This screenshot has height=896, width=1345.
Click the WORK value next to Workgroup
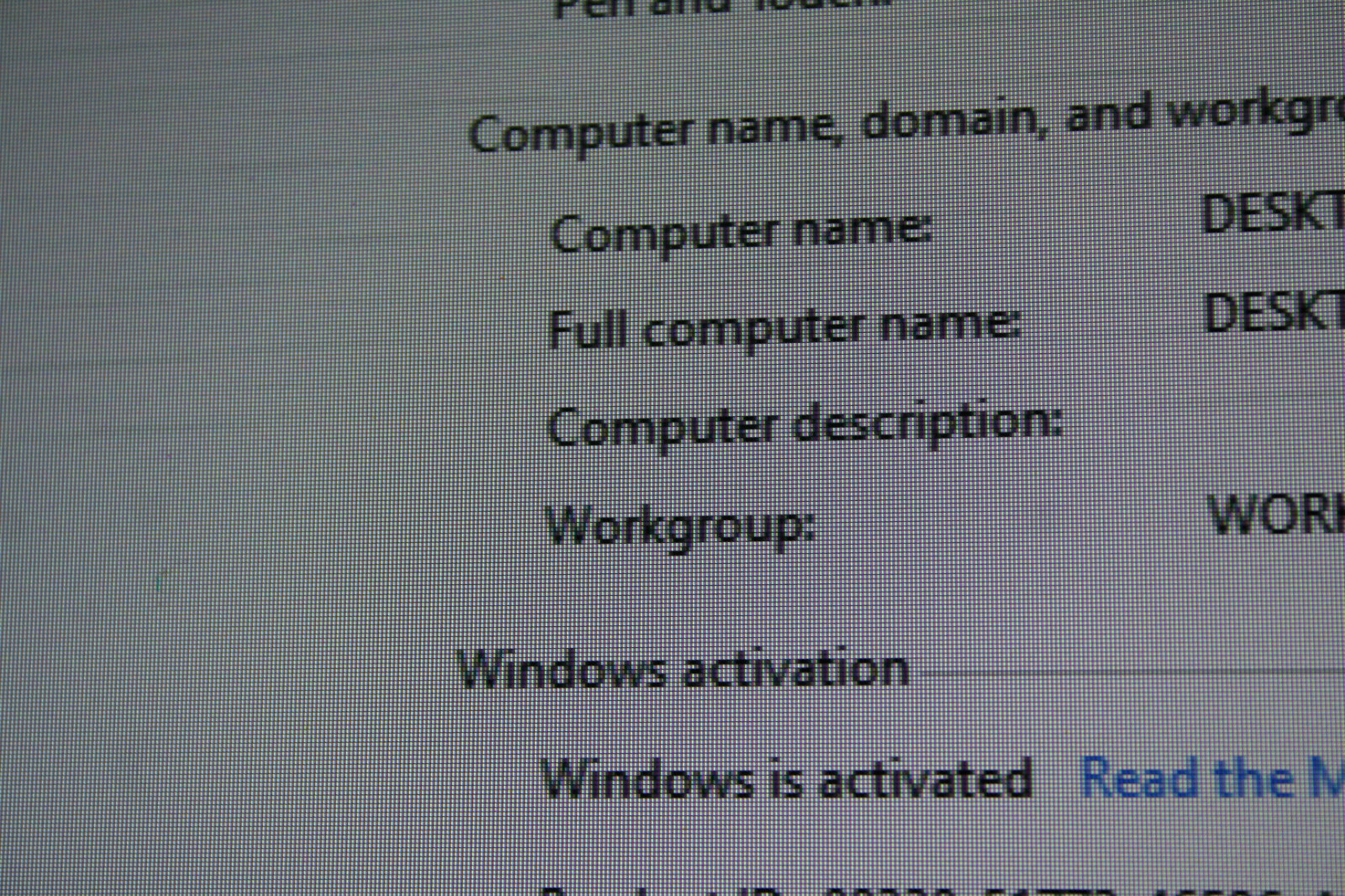pos(1277,514)
